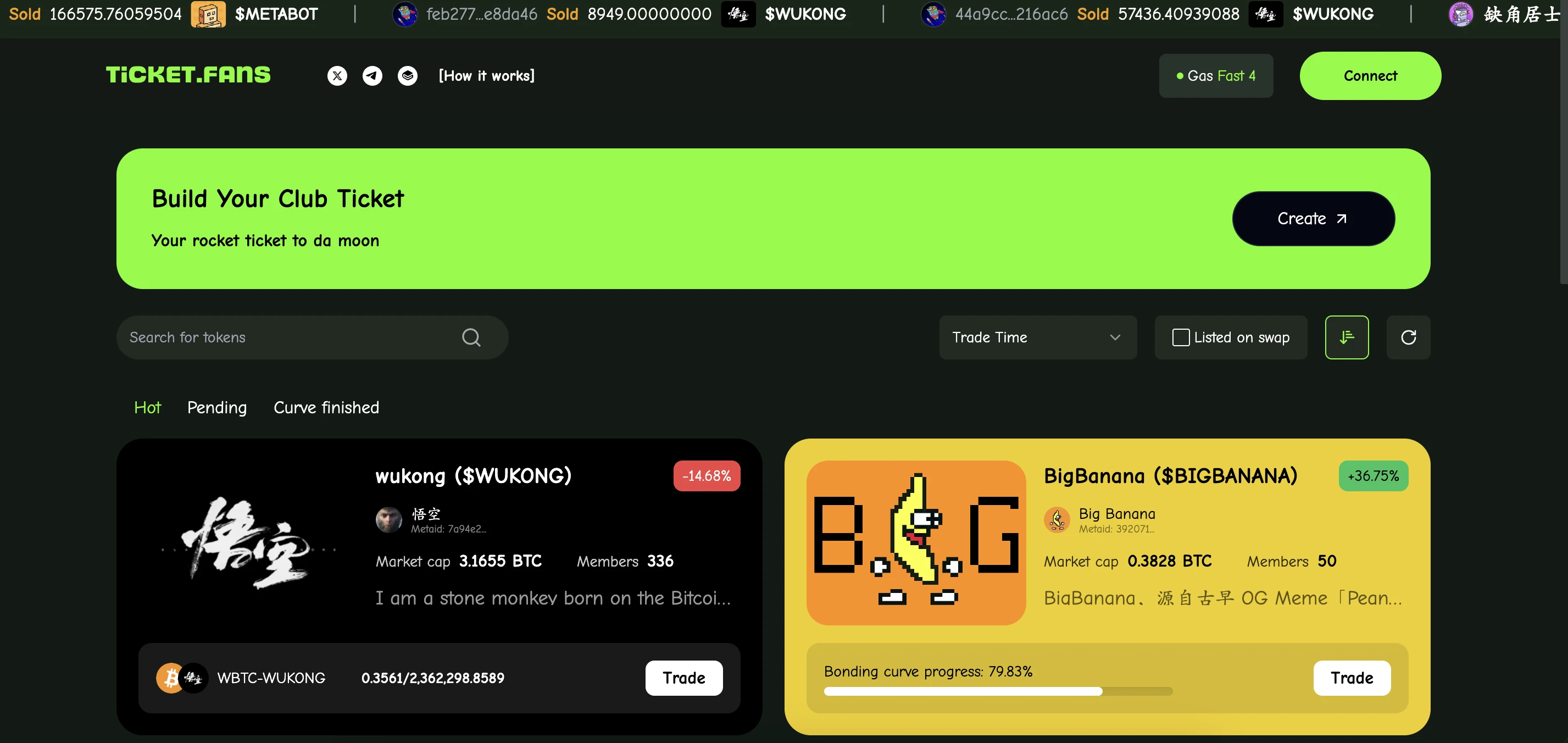Enable the Listed on swap checkbox
The width and height of the screenshot is (1568, 743).
coord(1181,337)
